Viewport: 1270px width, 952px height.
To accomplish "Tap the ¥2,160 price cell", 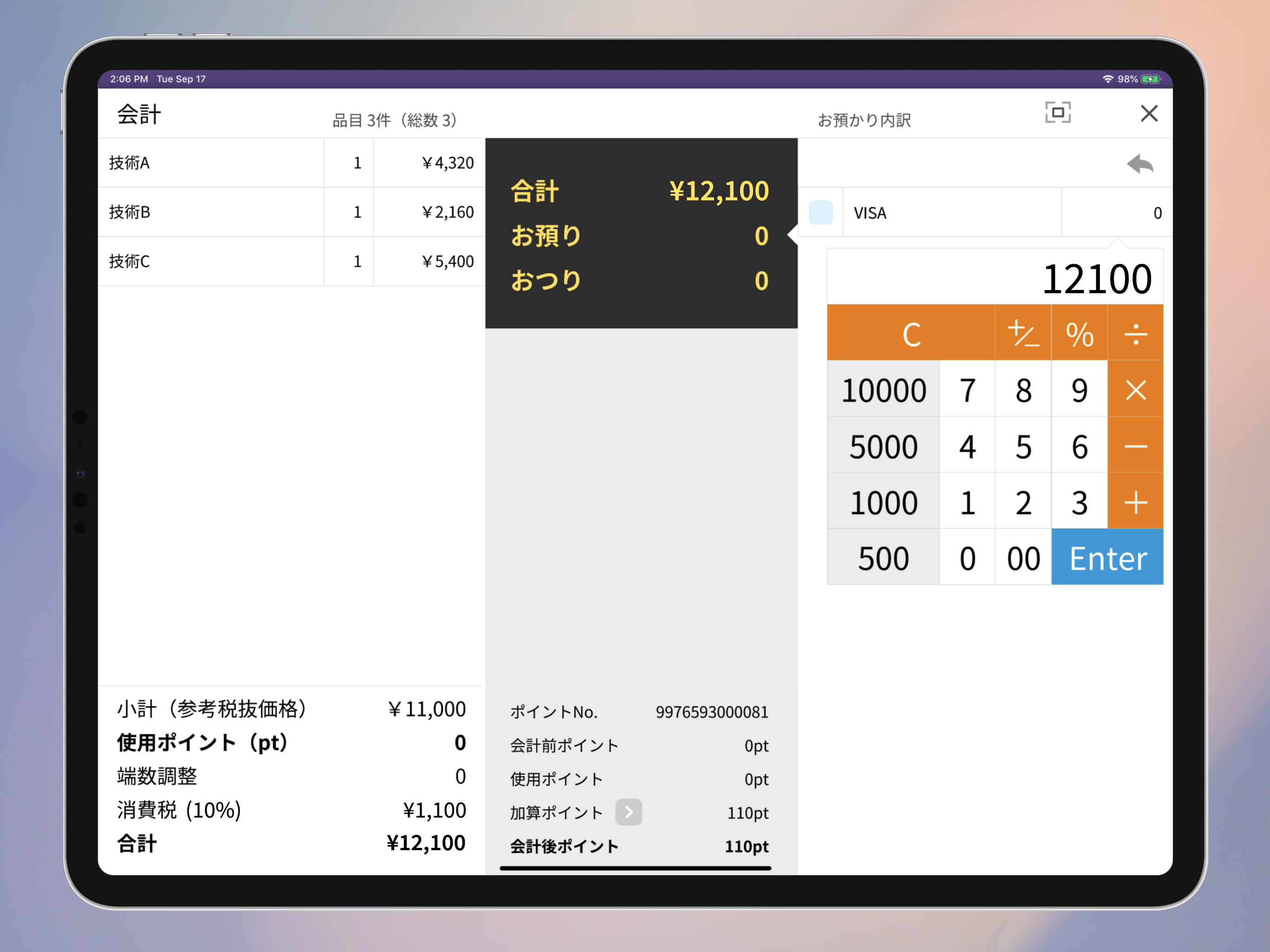I will [430, 212].
